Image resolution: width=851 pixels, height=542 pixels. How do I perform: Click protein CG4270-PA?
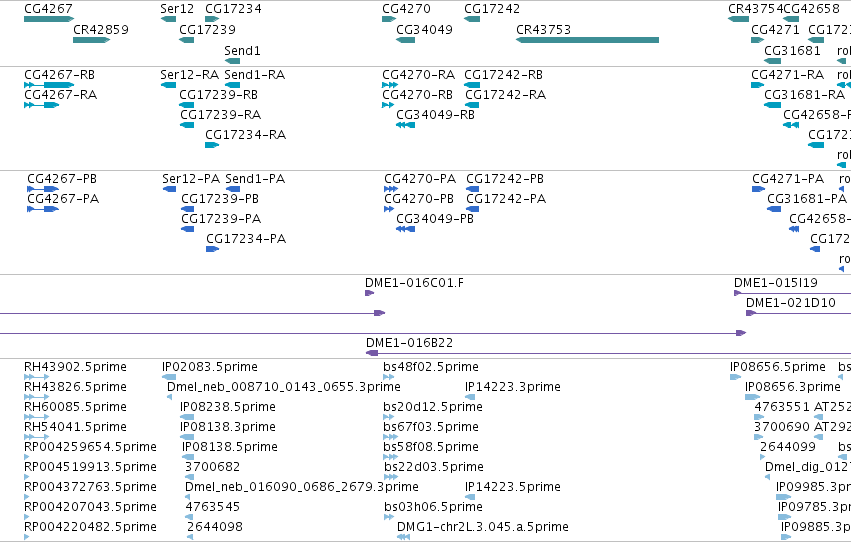point(391,189)
